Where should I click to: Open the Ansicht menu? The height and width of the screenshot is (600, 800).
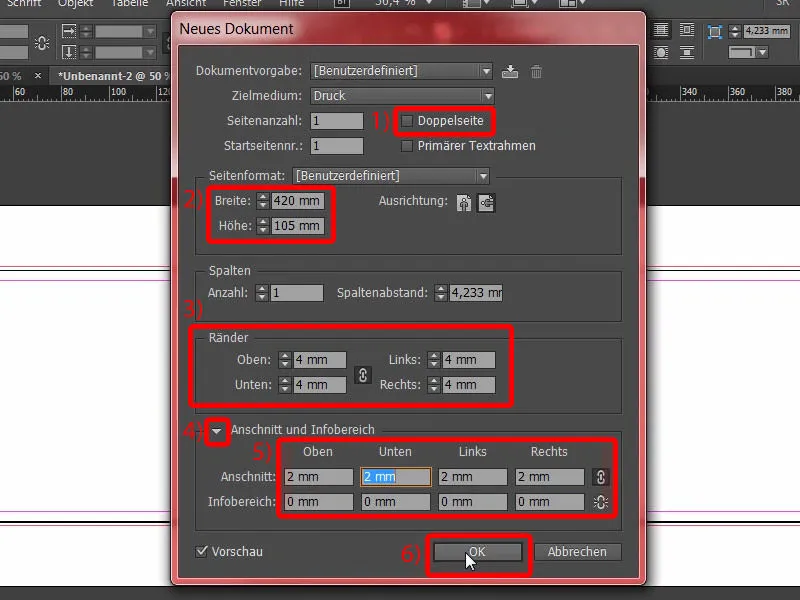tap(186, 3)
